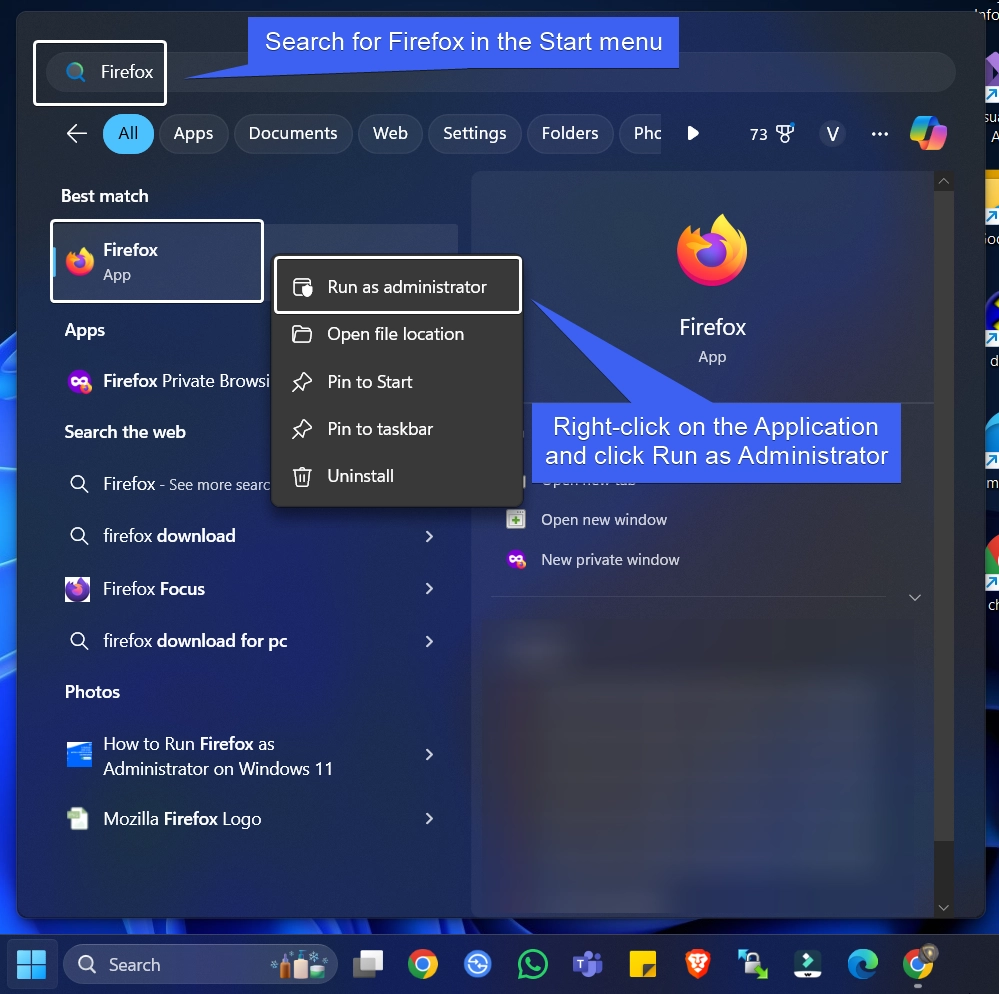Switch to the Web filter tab

click(x=391, y=134)
